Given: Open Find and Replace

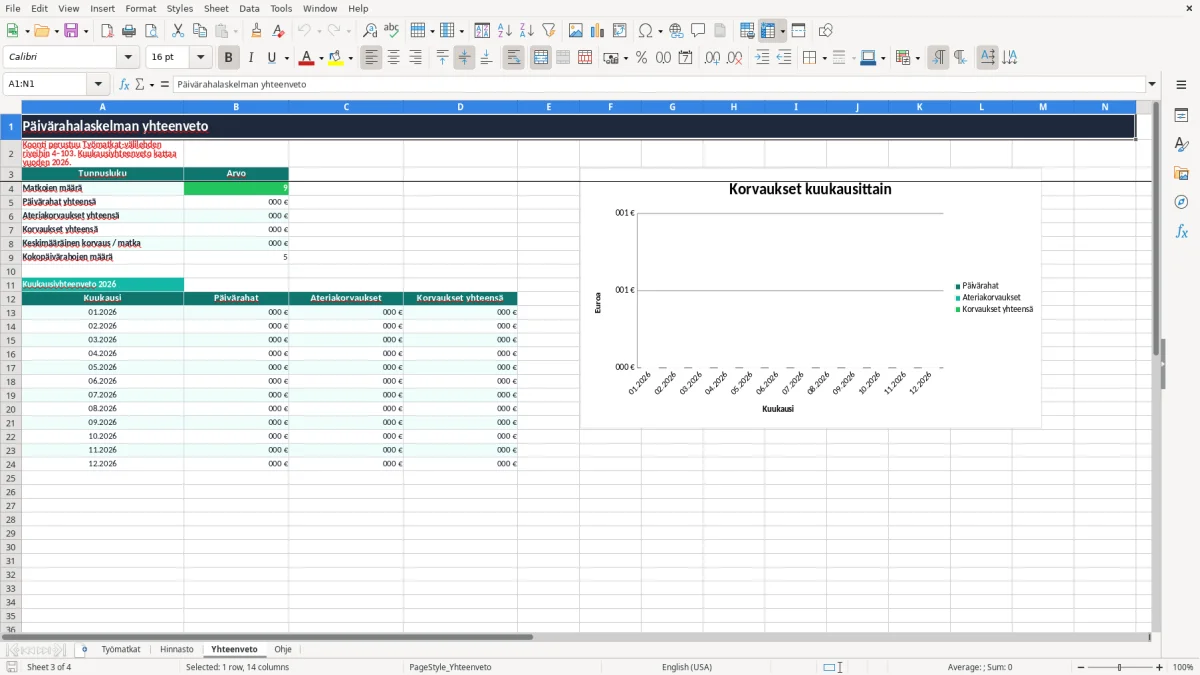Looking at the screenshot, I should pyautogui.click(x=370, y=31).
